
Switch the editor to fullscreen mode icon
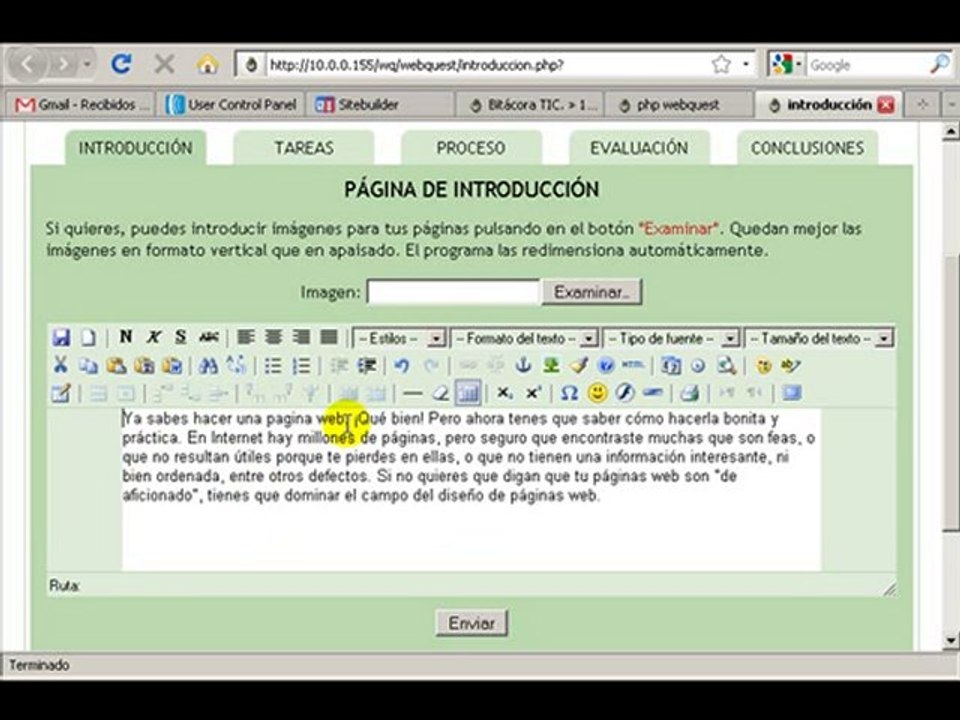(x=792, y=393)
